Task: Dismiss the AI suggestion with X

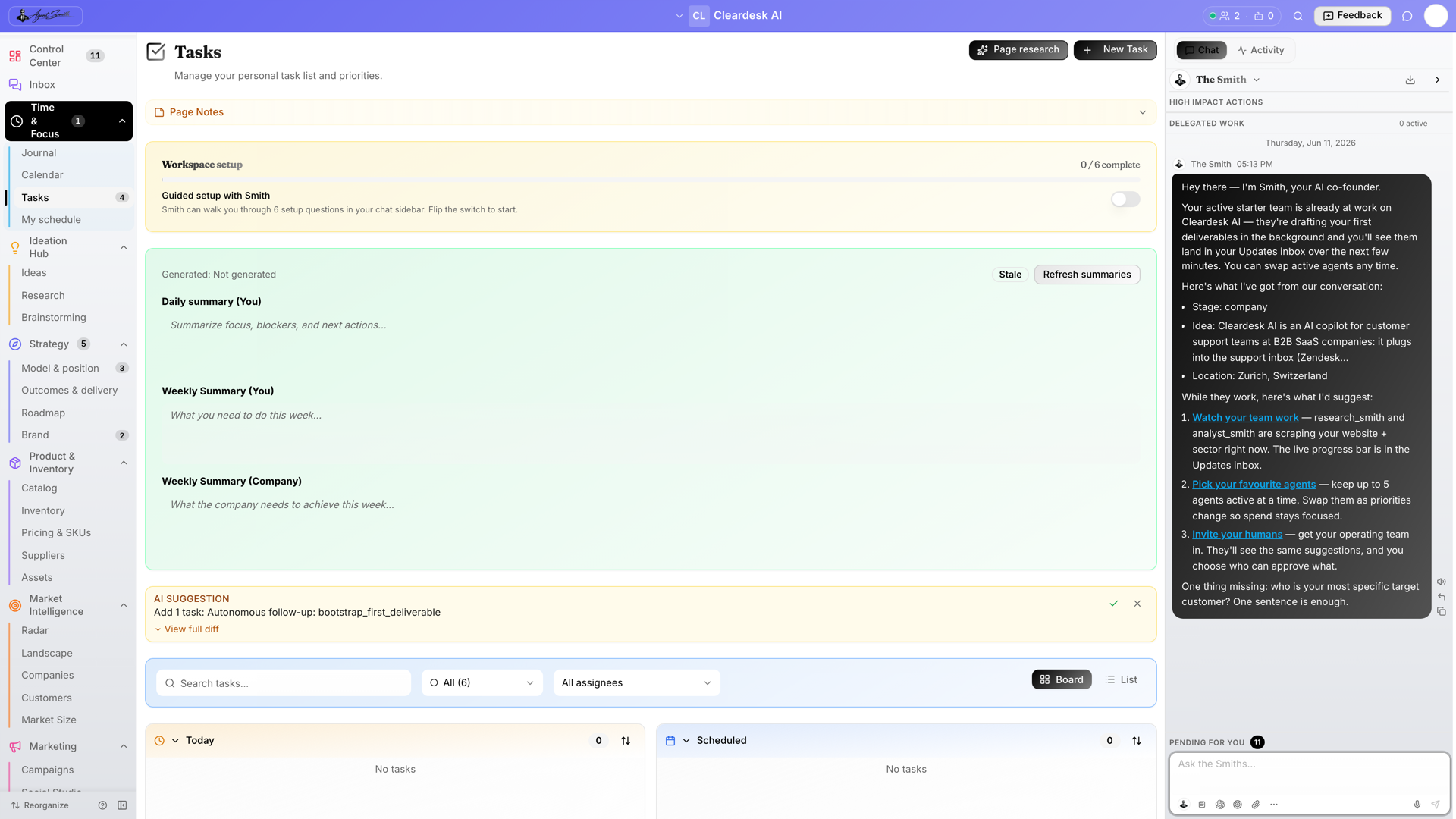Action: click(1137, 604)
